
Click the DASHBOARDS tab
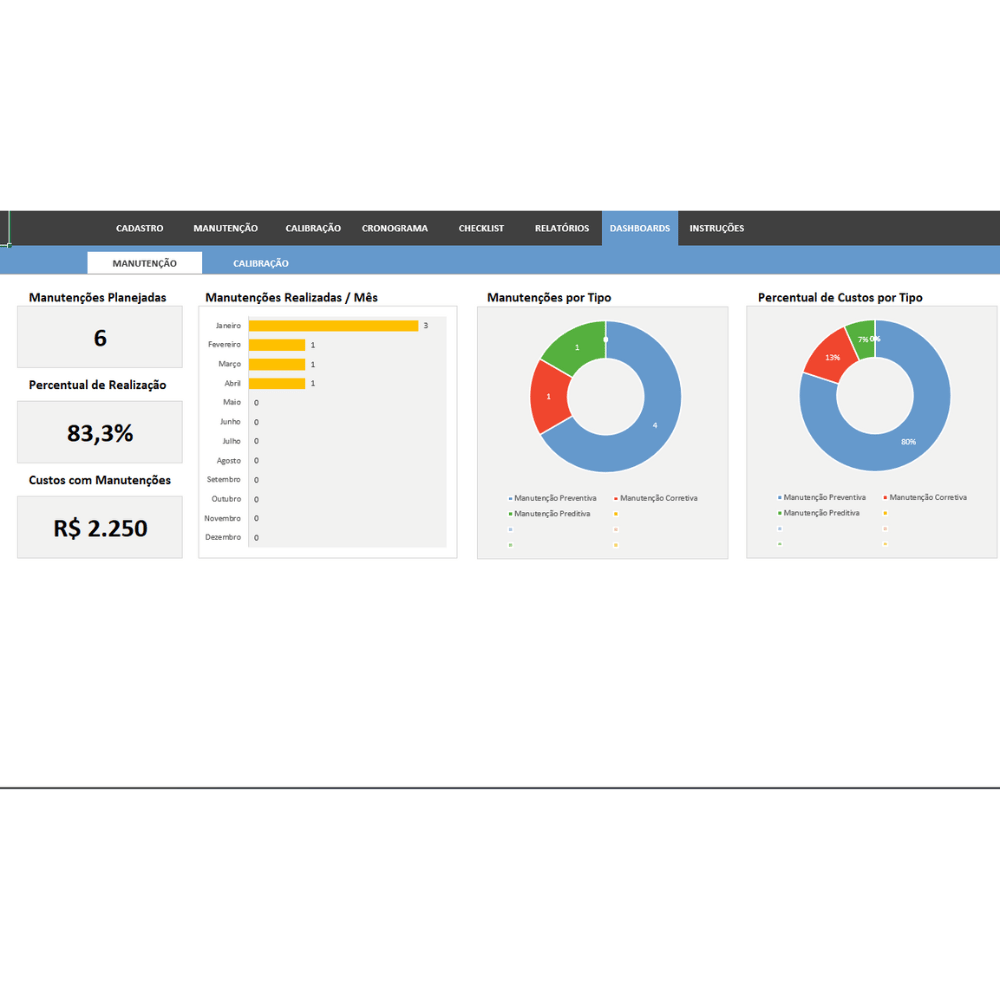[x=640, y=228]
